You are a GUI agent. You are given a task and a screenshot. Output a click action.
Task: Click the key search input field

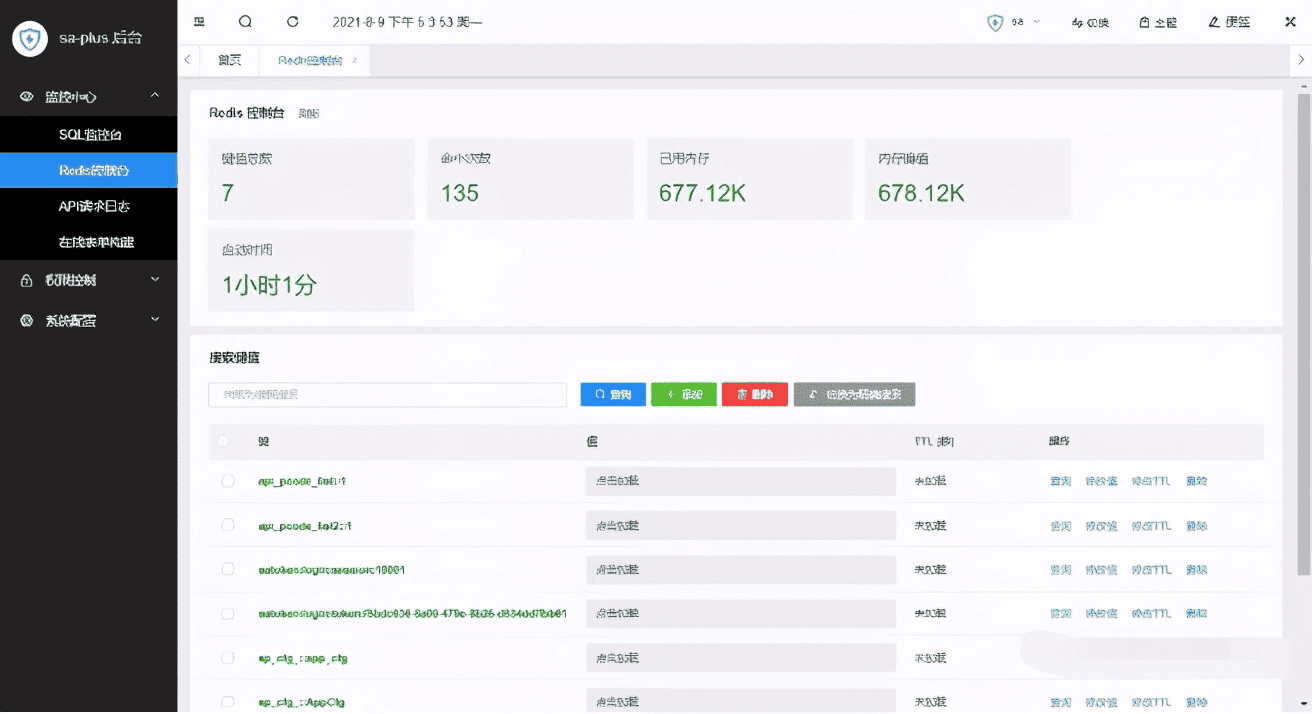388,394
